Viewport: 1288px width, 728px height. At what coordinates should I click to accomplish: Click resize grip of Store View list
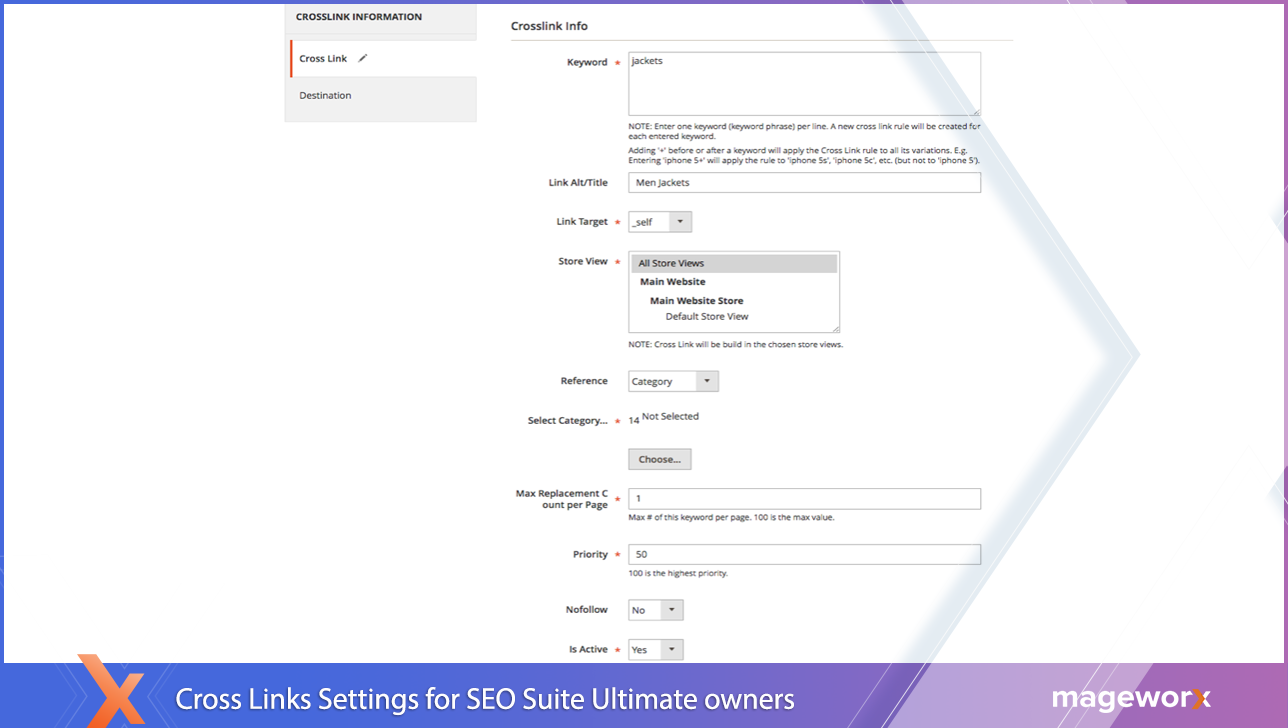coord(835,328)
